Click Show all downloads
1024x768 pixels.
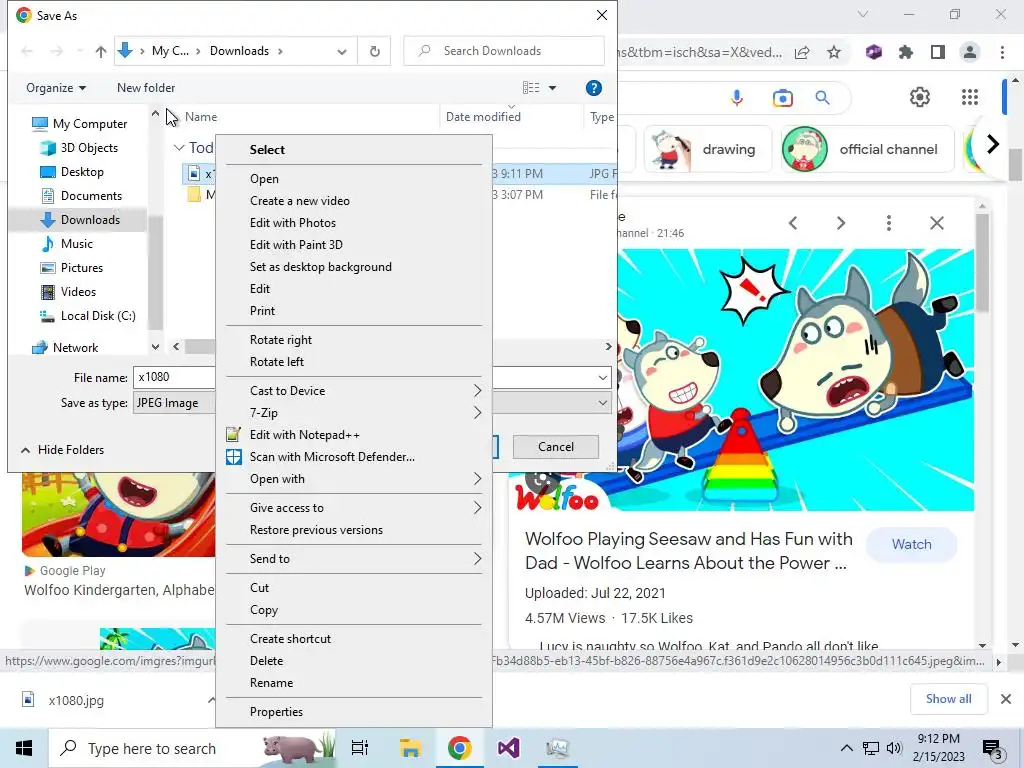coord(948,699)
